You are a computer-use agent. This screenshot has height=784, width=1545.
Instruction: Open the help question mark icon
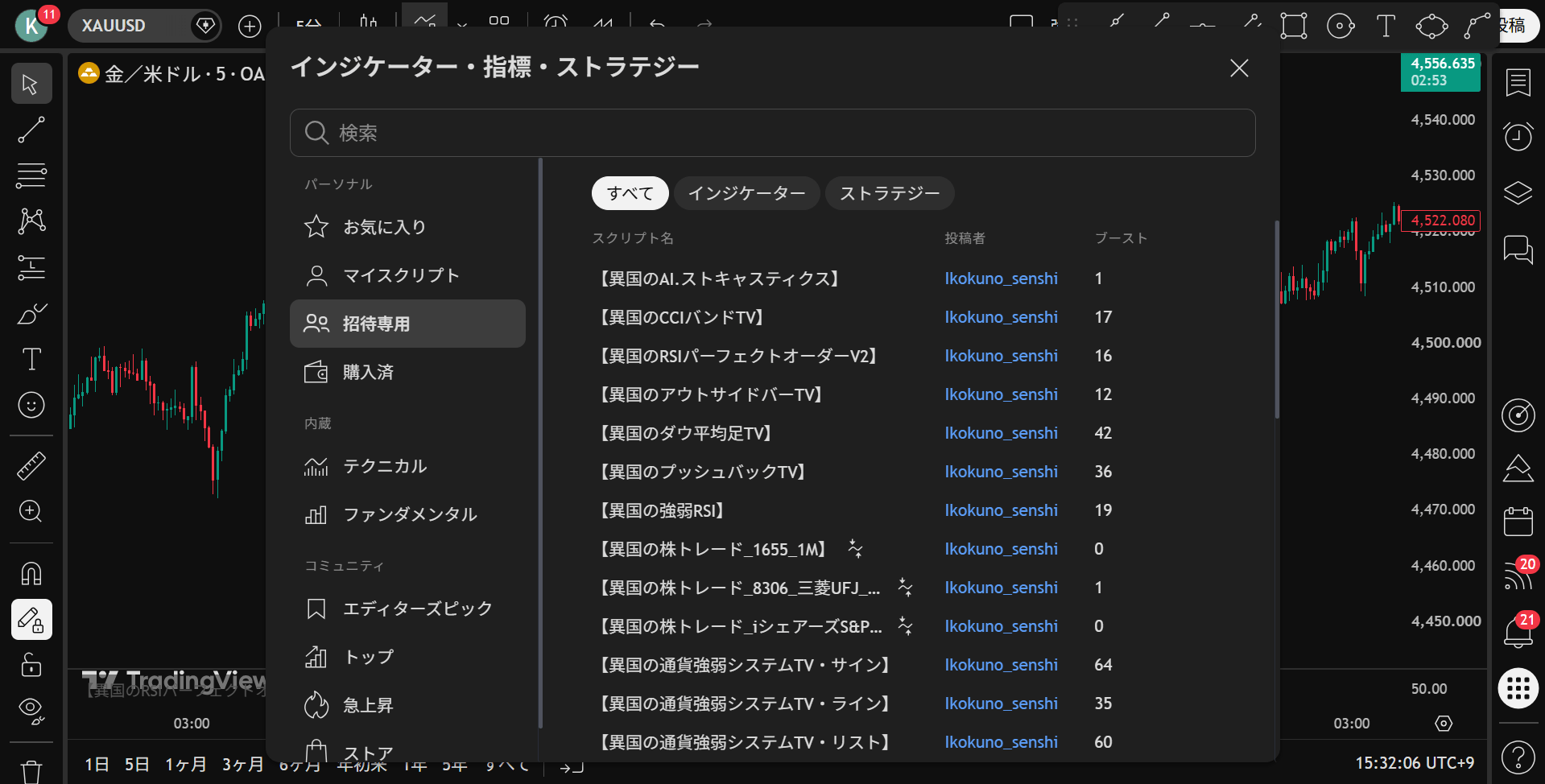pos(1518,758)
